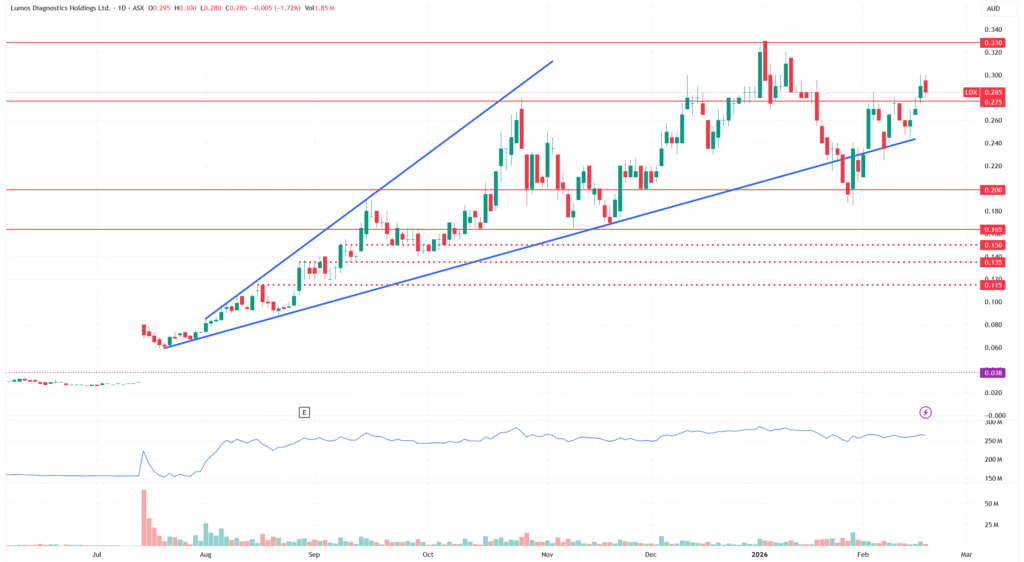
Task: Click the Oct label on time axis
Action: click(428, 555)
